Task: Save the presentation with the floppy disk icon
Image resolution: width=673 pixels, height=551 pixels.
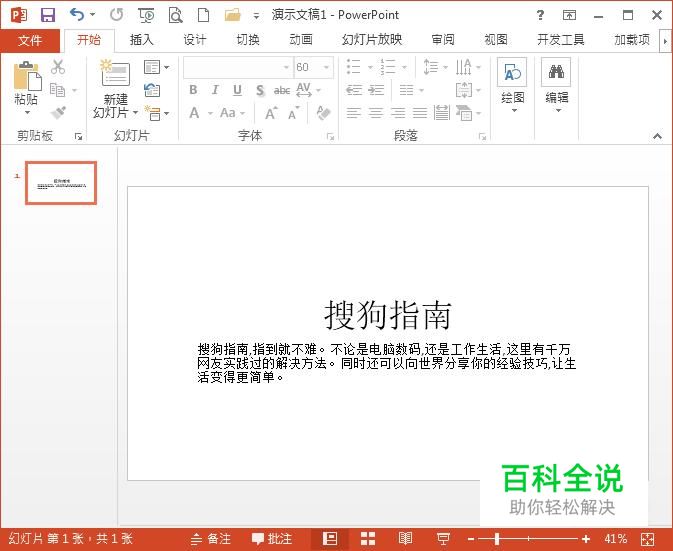Action: pyautogui.click(x=48, y=15)
